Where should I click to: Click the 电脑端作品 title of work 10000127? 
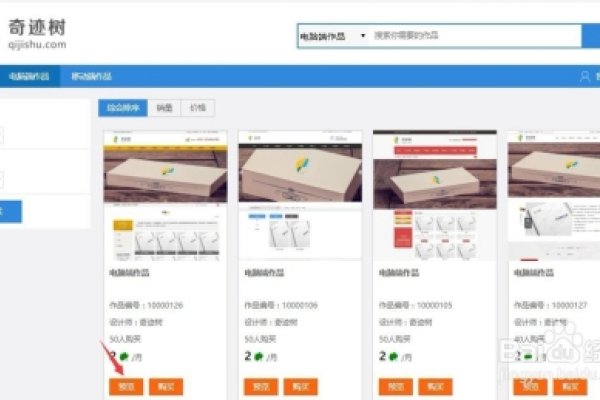pos(533,273)
